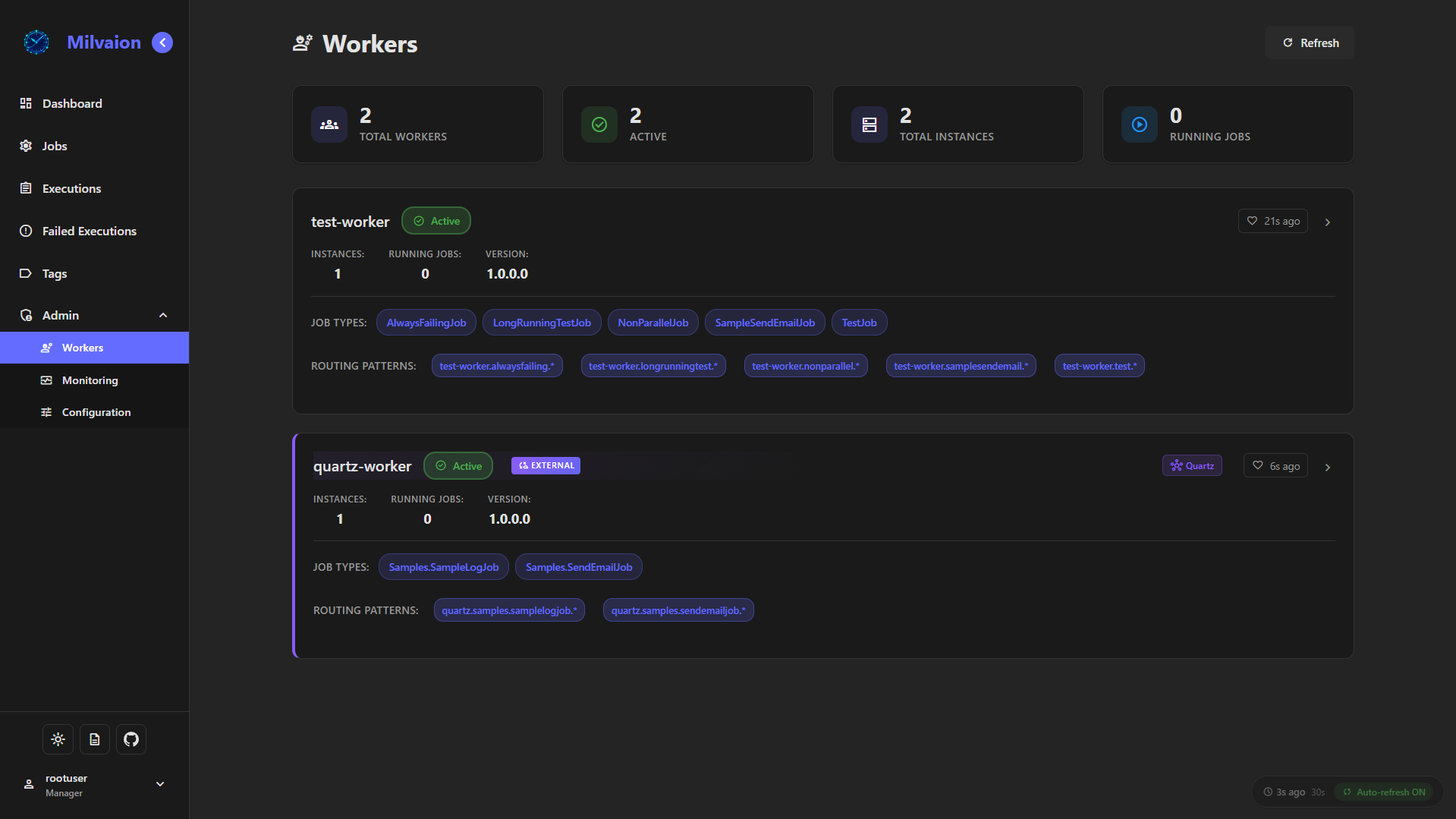Select the TestJob job type chip

[859, 322]
